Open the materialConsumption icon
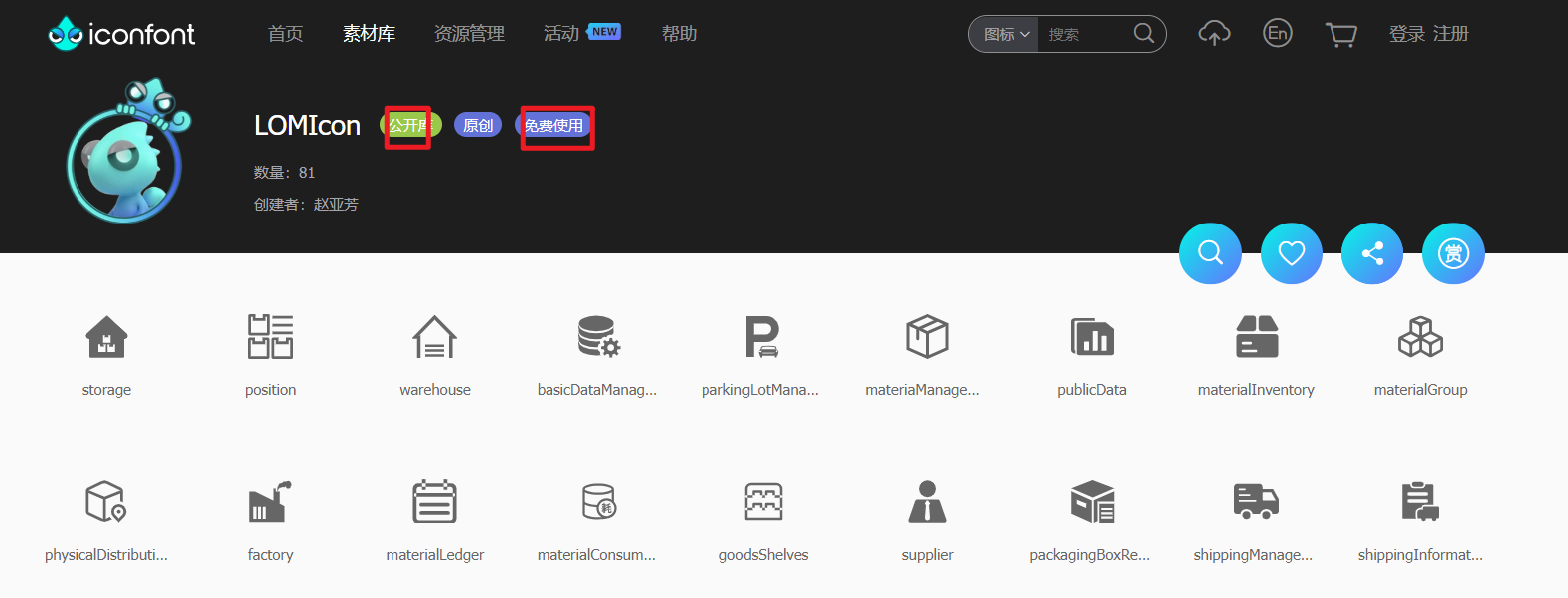This screenshot has width=1568, height=598. (x=599, y=501)
